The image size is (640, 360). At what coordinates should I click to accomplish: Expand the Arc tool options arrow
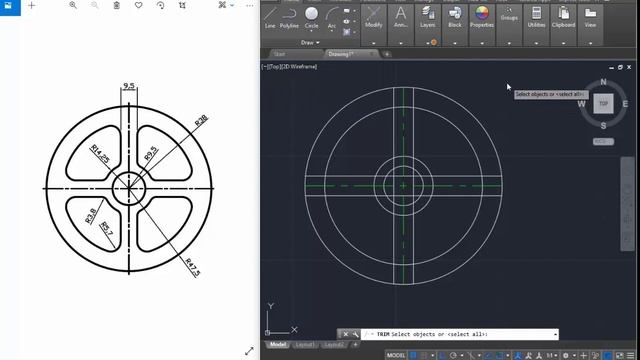pos(332,31)
